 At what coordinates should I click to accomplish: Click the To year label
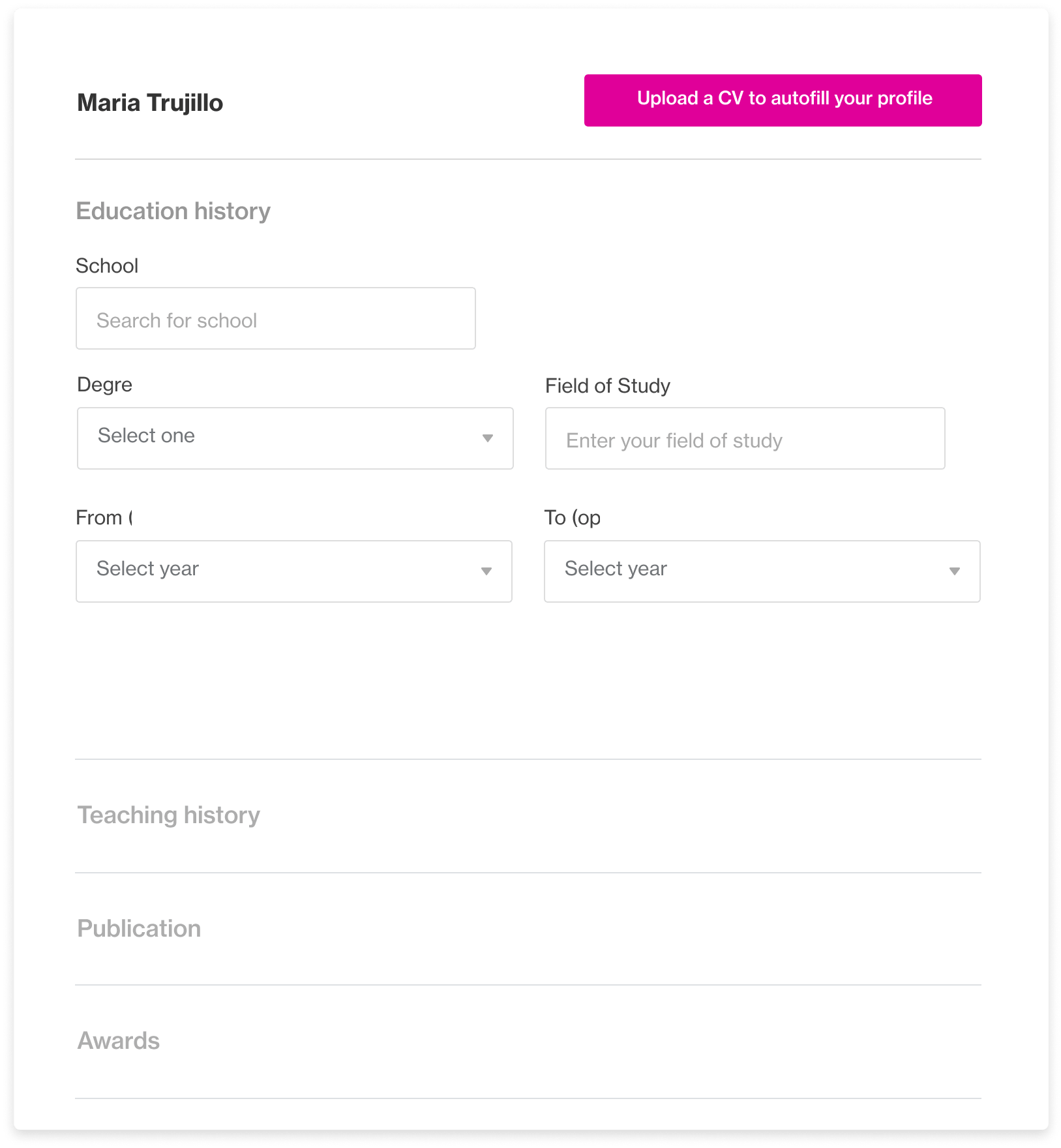(x=572, y=518)
